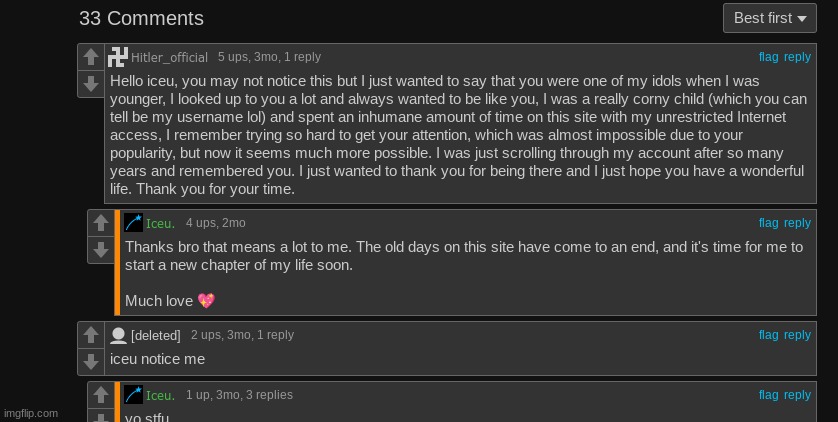Upvote the deleted user's comment
Image resolution: width=838 pixels, height=422 pixels.
(x=90, y=335)
